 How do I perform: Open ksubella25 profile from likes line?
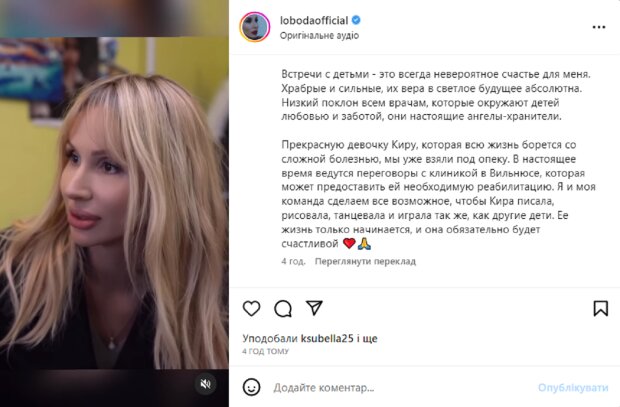[x=327, y=339]
